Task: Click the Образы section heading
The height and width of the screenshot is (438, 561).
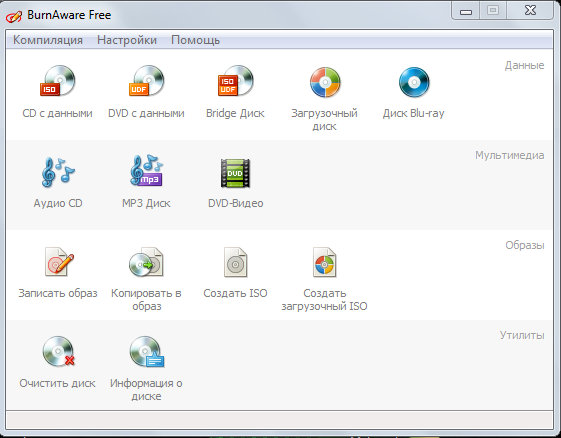Action: [525, 245]
